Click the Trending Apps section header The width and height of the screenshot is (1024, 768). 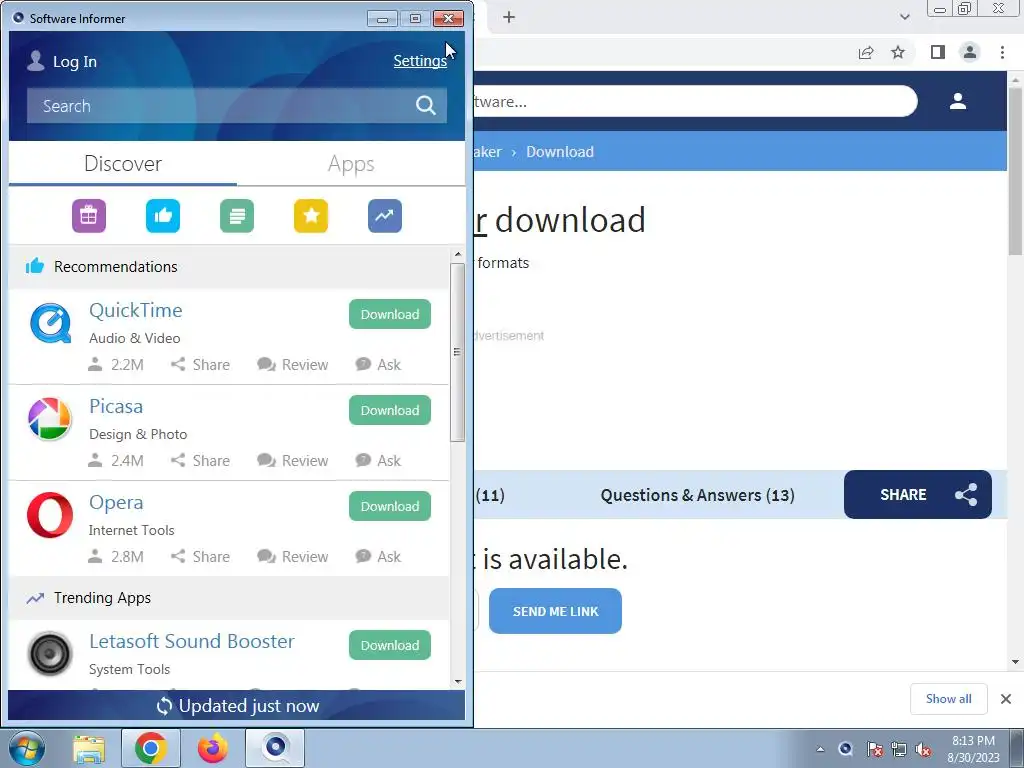point(229,598)
